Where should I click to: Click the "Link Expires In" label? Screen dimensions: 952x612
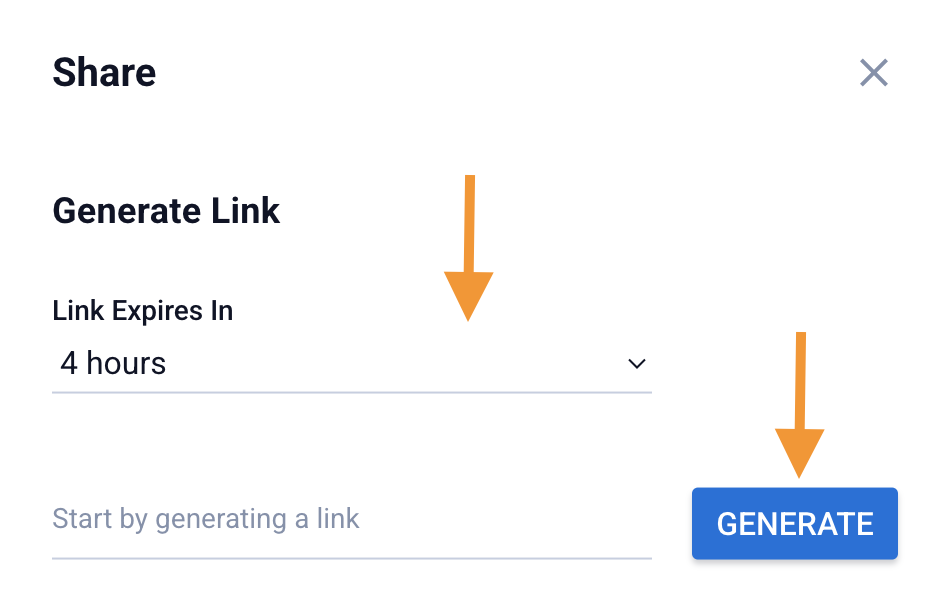(x=142, y=311)
